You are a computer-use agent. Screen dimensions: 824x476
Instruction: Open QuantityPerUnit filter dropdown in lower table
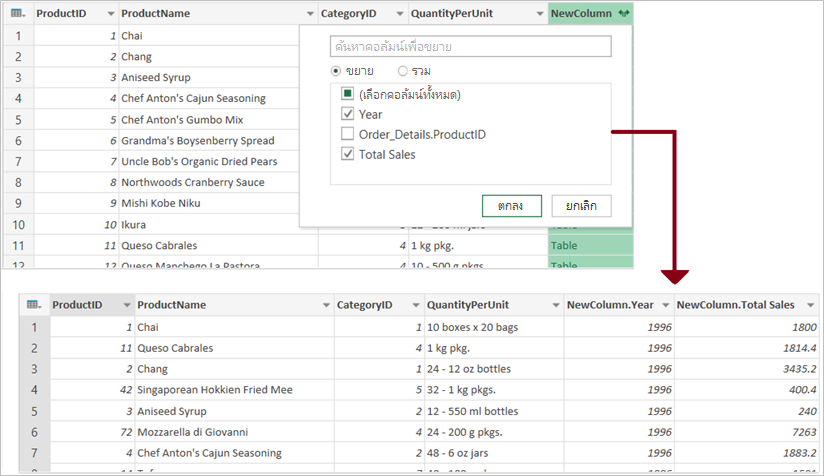pos(555,305)
